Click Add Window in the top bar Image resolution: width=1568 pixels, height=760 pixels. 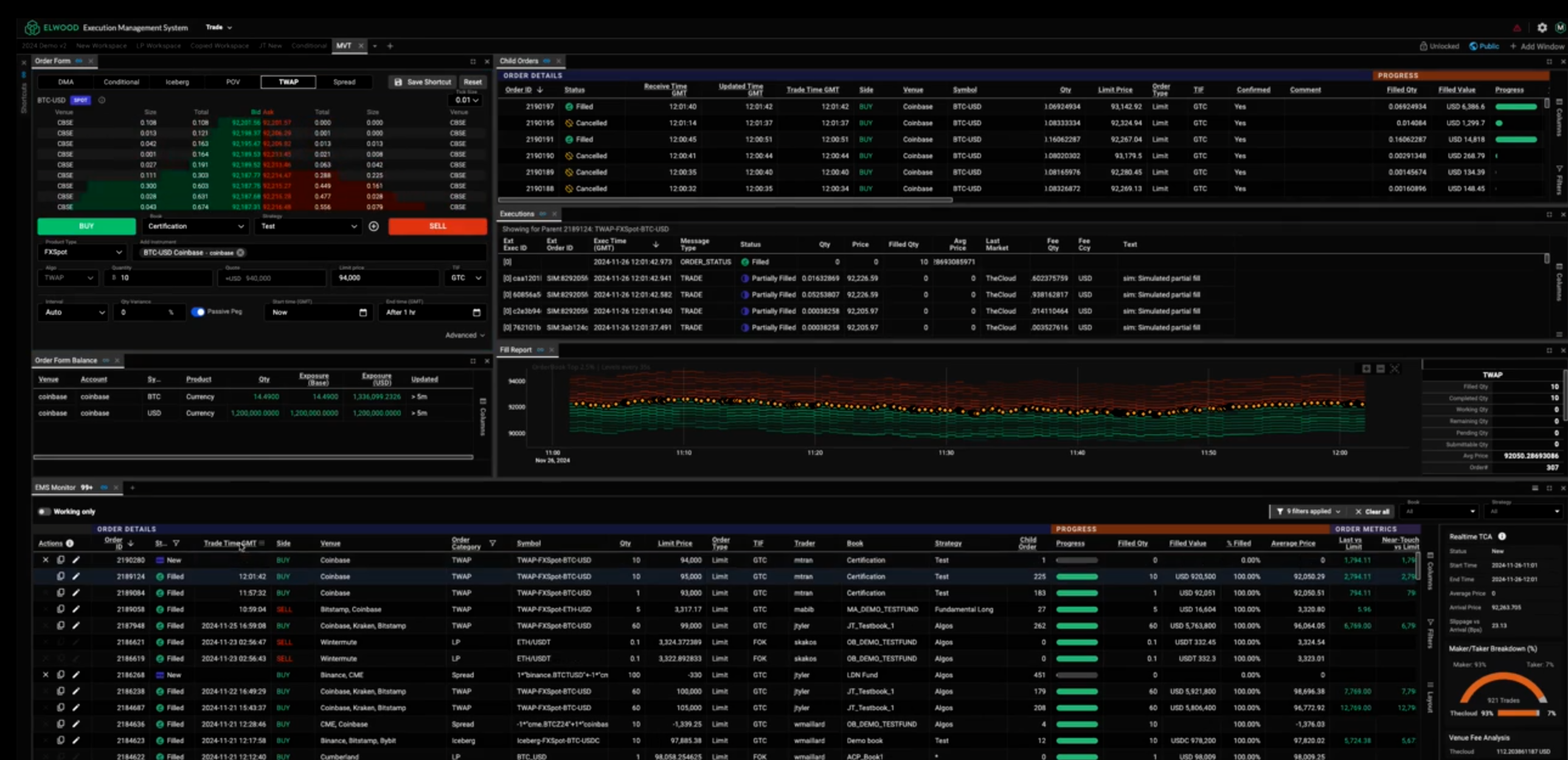[x=1537, y=46]
